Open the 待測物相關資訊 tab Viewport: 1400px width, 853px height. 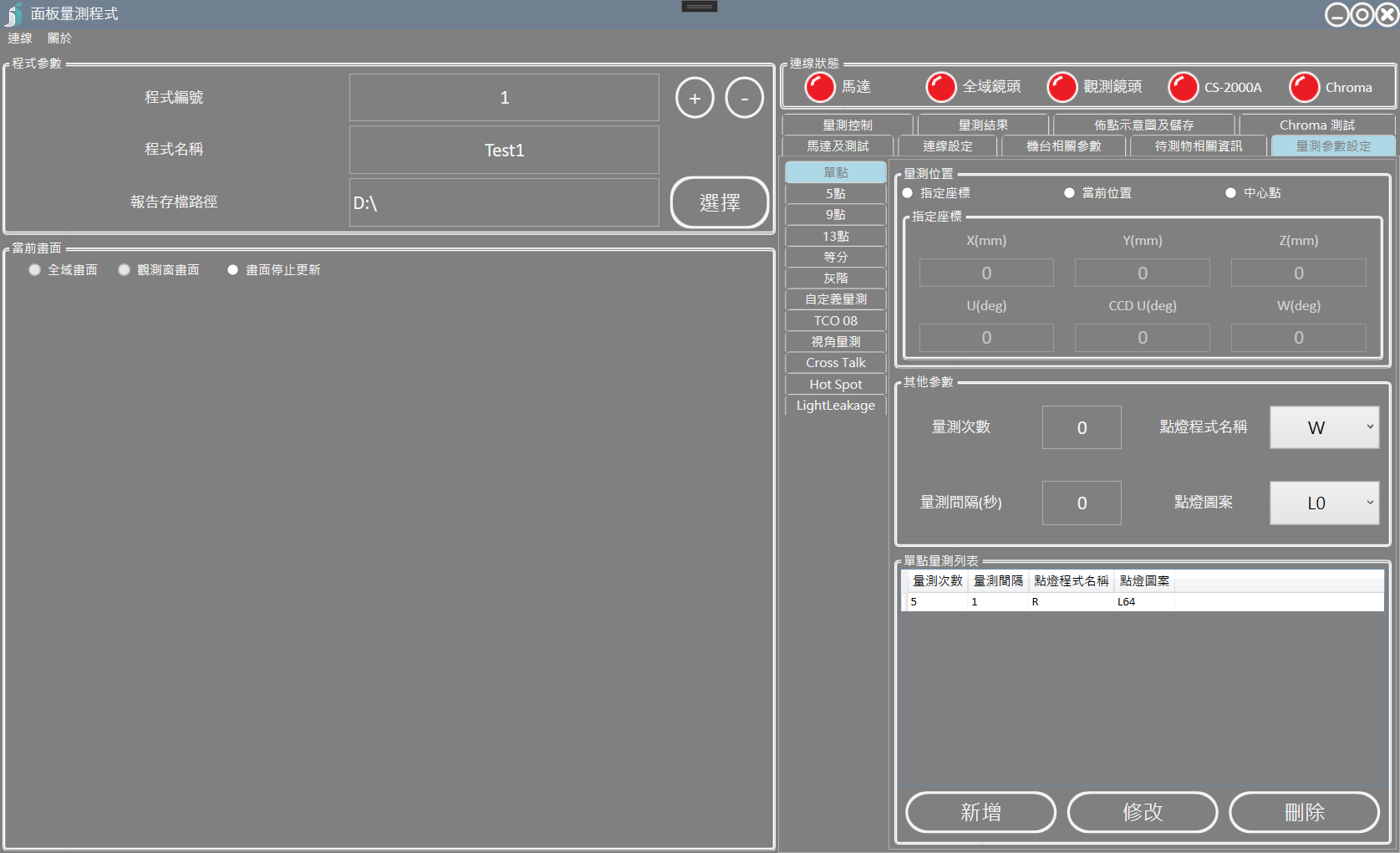[x=1199, y=146]
